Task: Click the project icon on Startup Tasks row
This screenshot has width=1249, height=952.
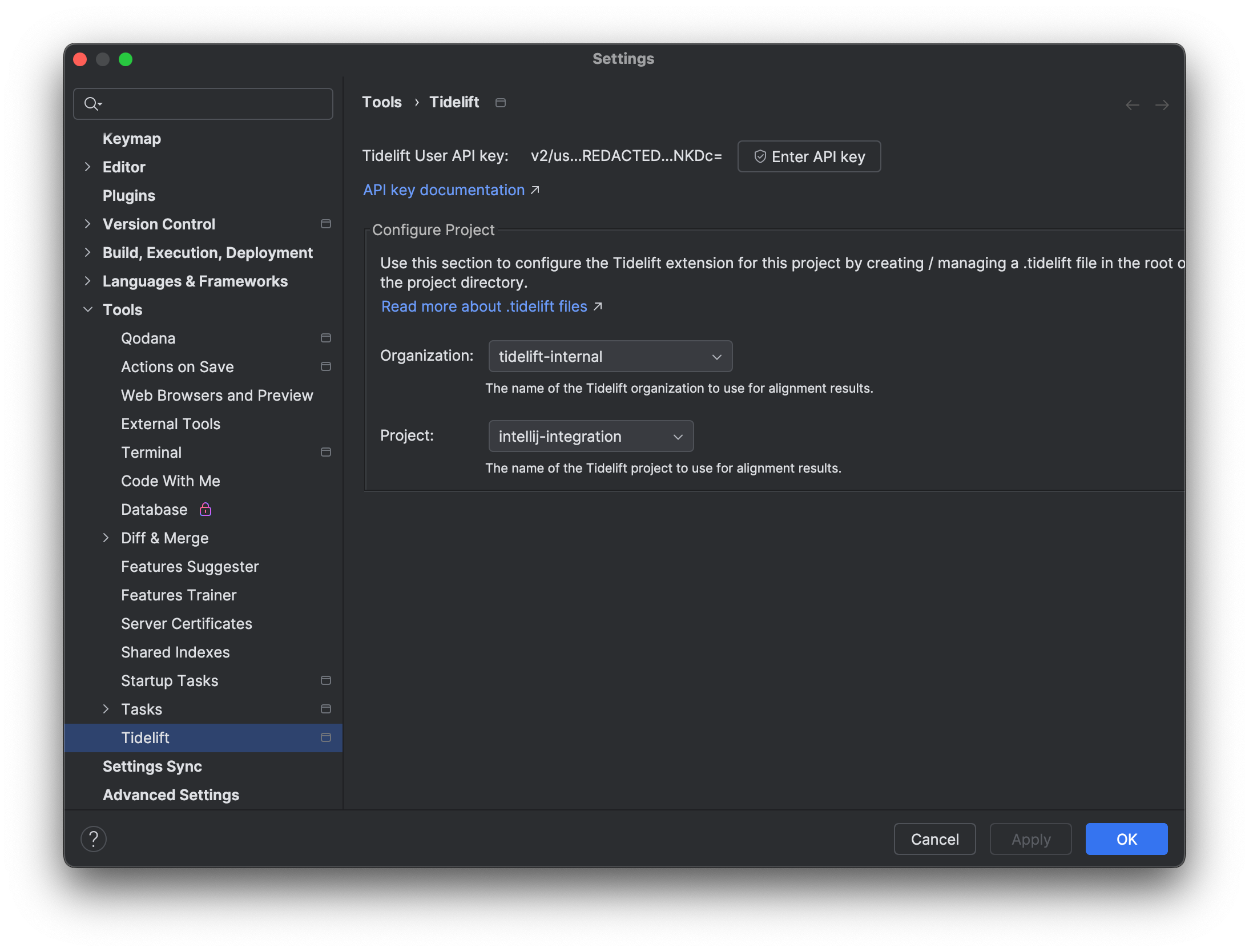Action: 326,680
